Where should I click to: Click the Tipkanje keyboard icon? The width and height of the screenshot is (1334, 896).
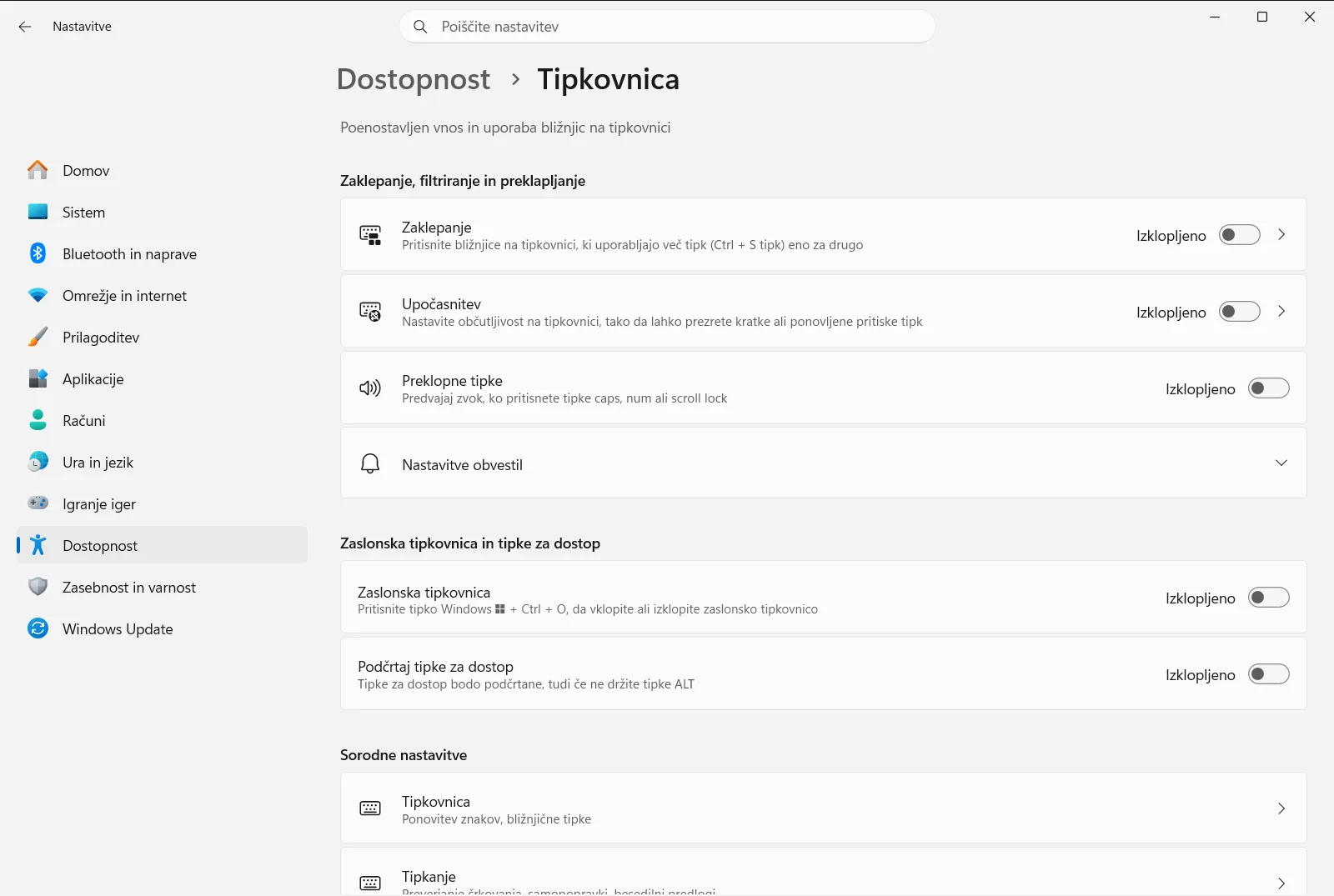pyautogui.click(x=370, y=883)
